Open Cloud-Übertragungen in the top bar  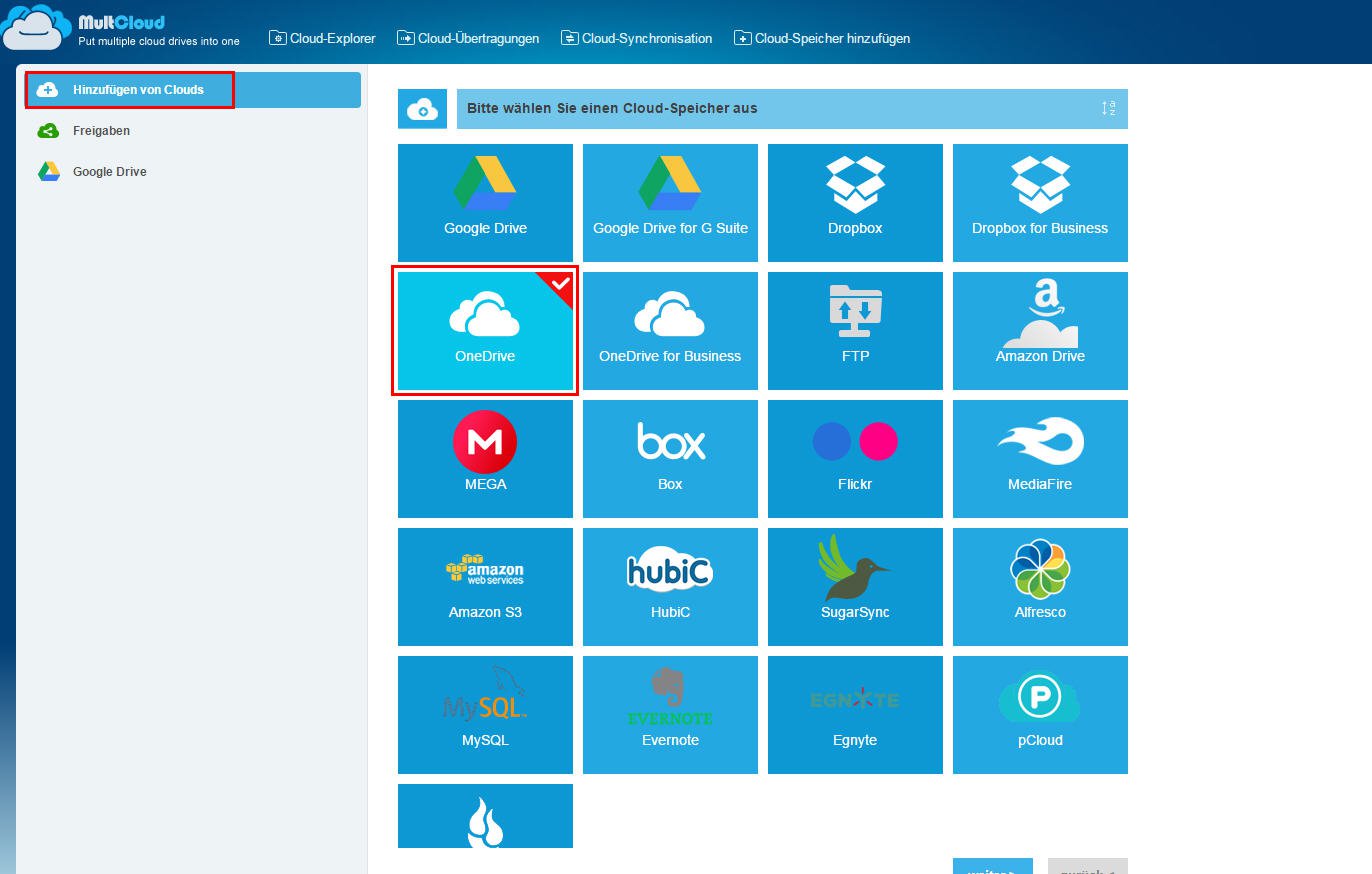[x=468, y=38]
